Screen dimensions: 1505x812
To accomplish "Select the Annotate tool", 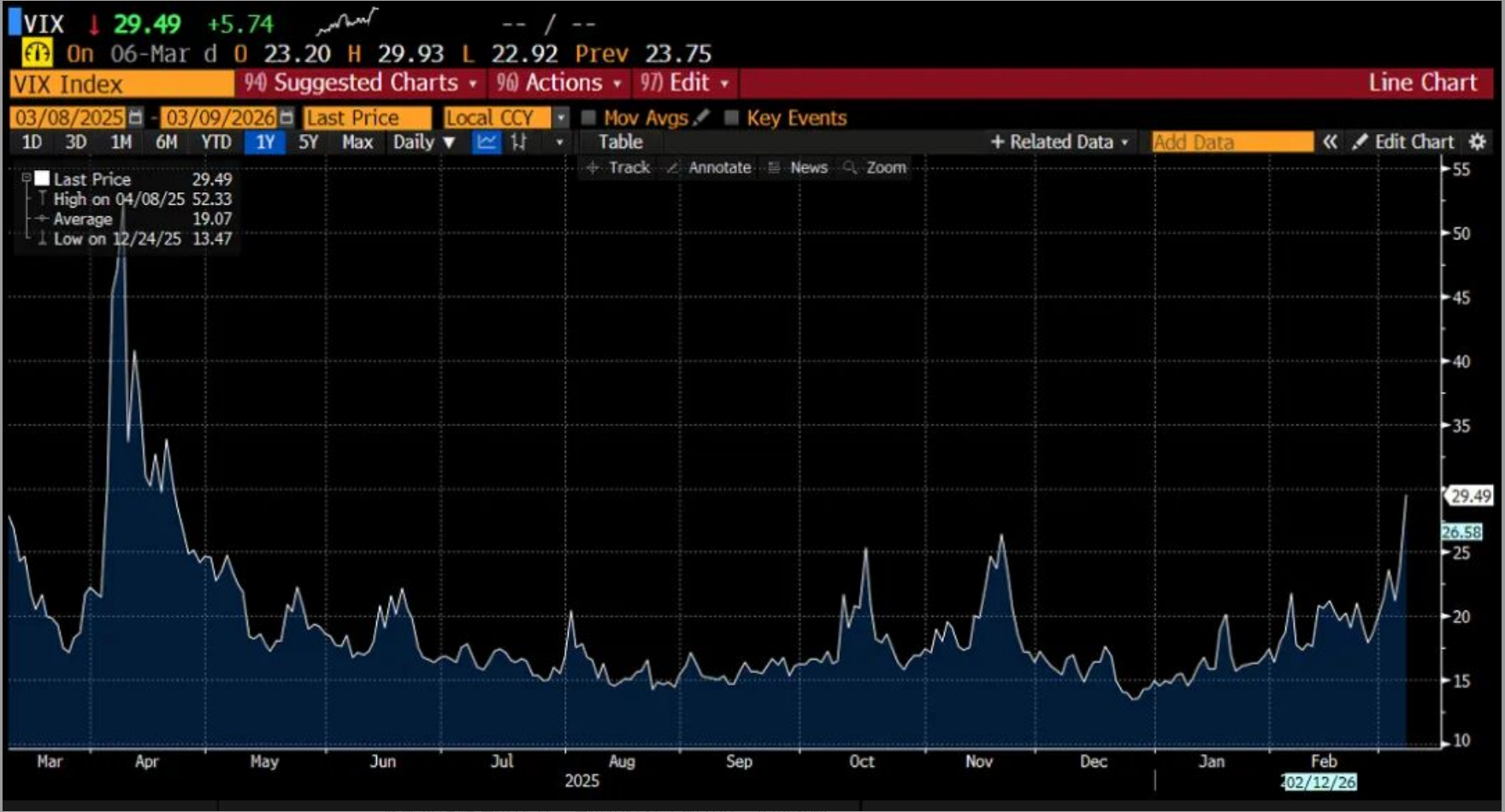I will click(x=709, y=168).
